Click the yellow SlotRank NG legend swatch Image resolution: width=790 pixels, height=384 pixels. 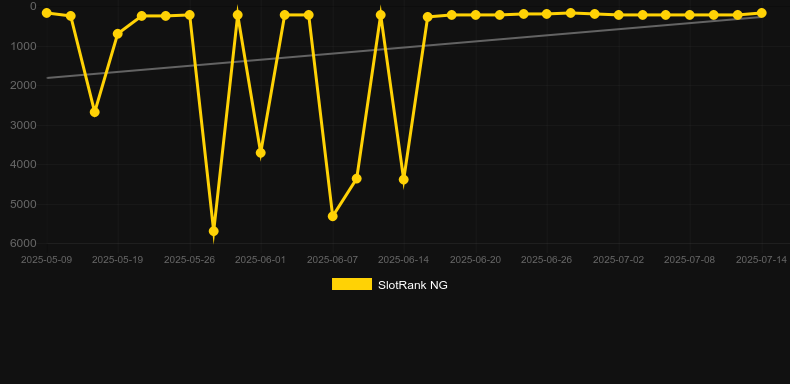point(352,284)
